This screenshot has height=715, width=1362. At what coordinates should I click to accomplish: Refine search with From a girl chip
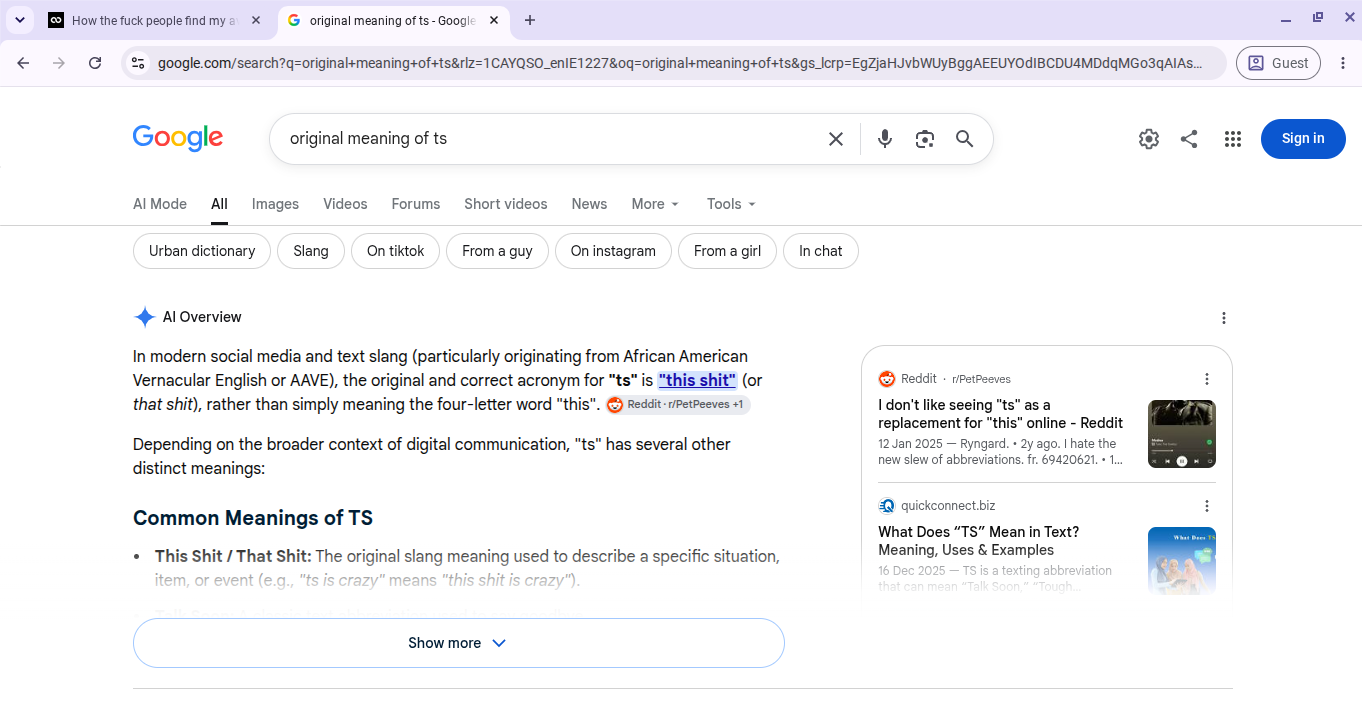point(727,251)
